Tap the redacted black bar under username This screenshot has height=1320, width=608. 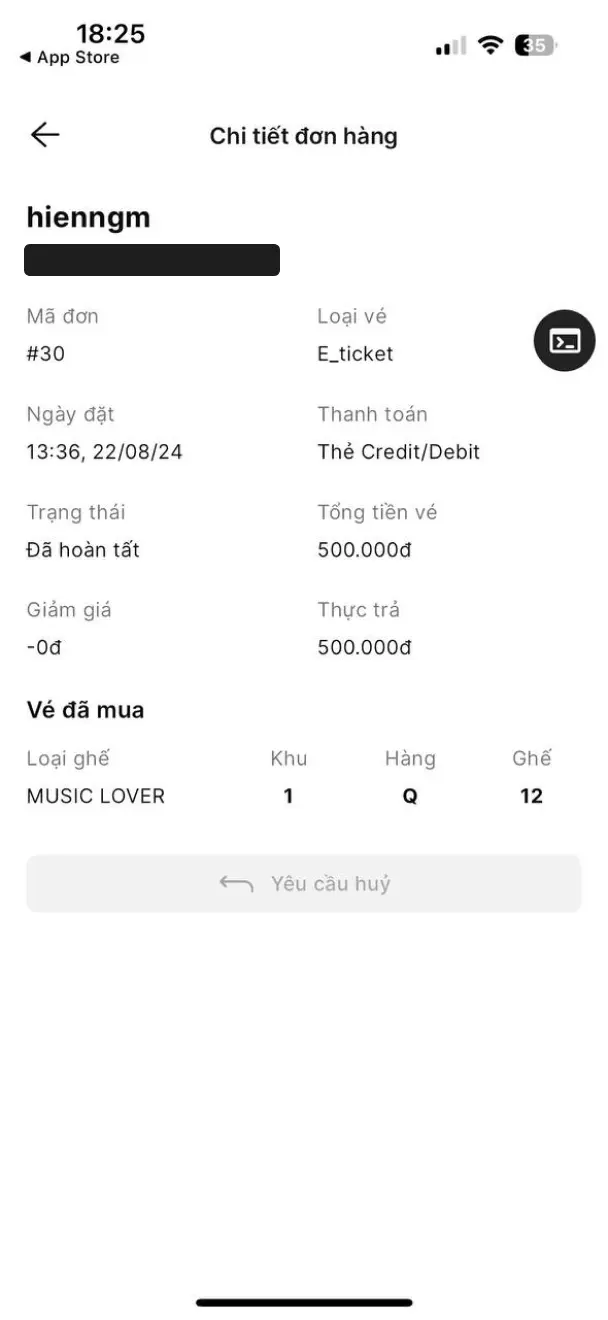click(x=152, y=260)
